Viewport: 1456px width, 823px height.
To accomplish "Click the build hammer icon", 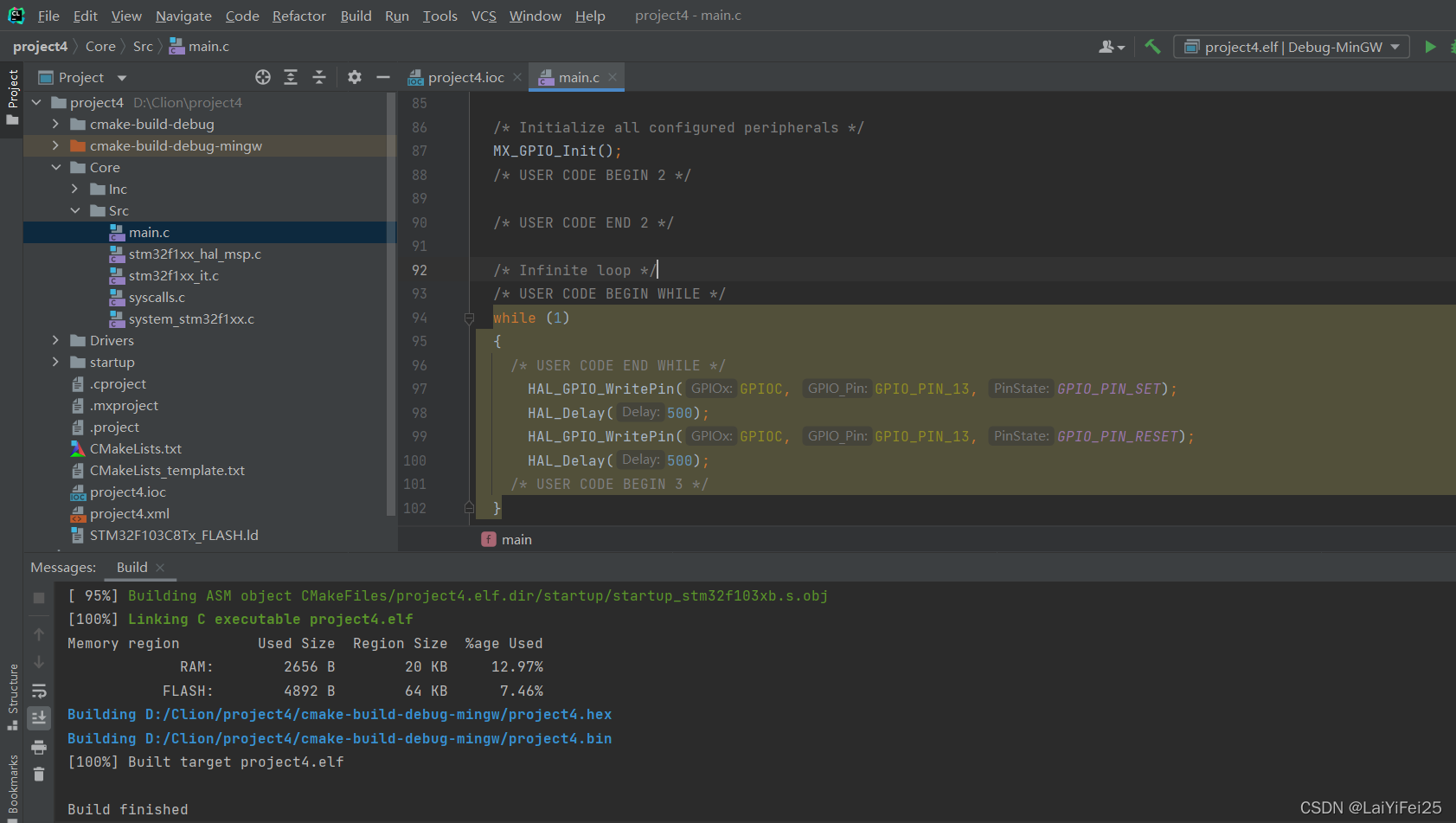I will (x=1152, y=47).
